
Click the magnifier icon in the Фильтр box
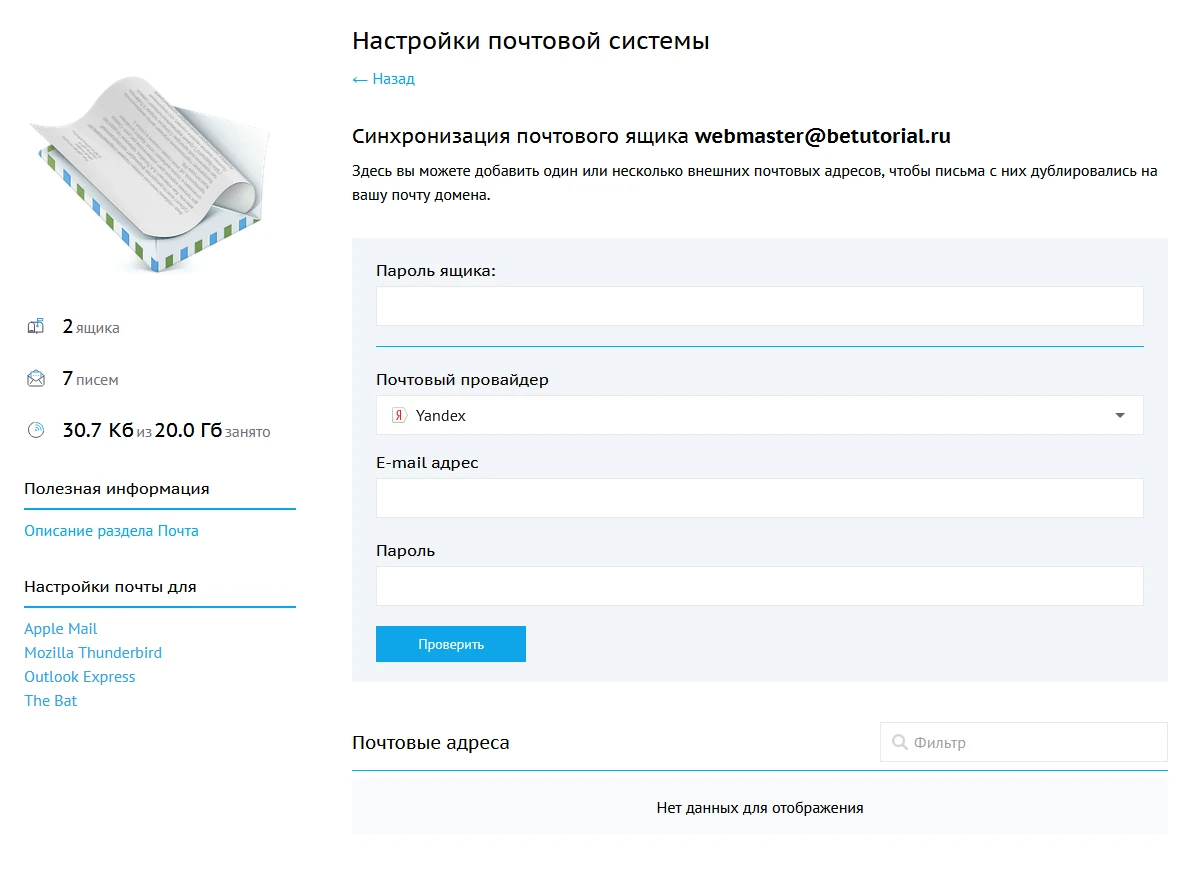(x=899, y=742)
